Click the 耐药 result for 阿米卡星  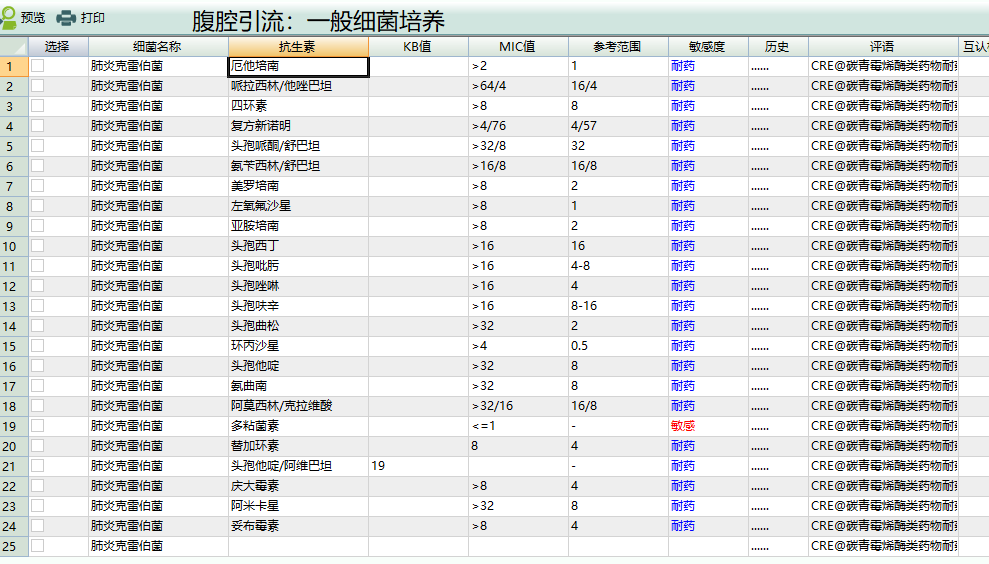point(683,506)
